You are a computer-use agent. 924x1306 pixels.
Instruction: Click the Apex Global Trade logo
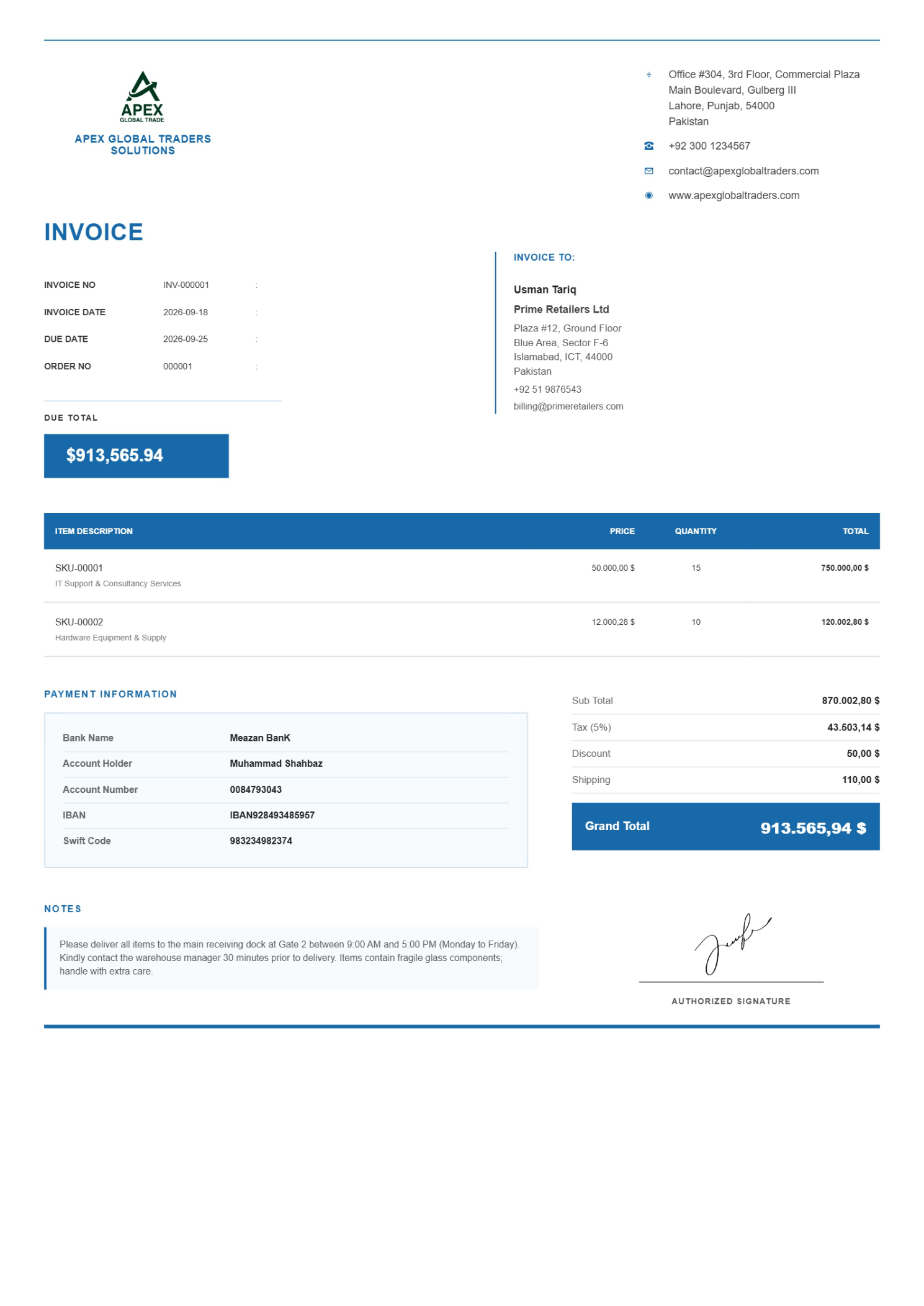142,97
